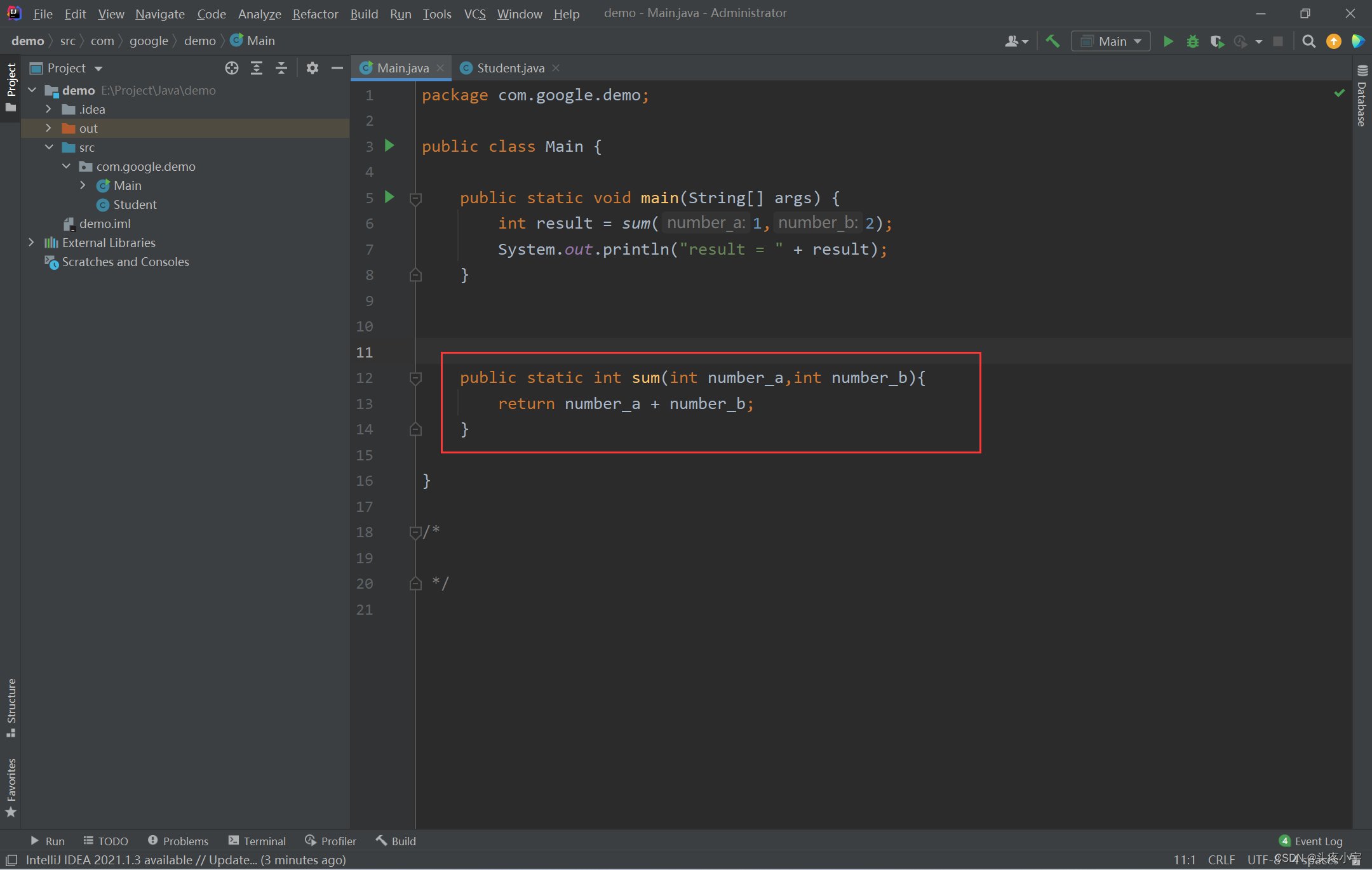Click run gutter arrow beside main method
1372x870 pixels.
390,197
